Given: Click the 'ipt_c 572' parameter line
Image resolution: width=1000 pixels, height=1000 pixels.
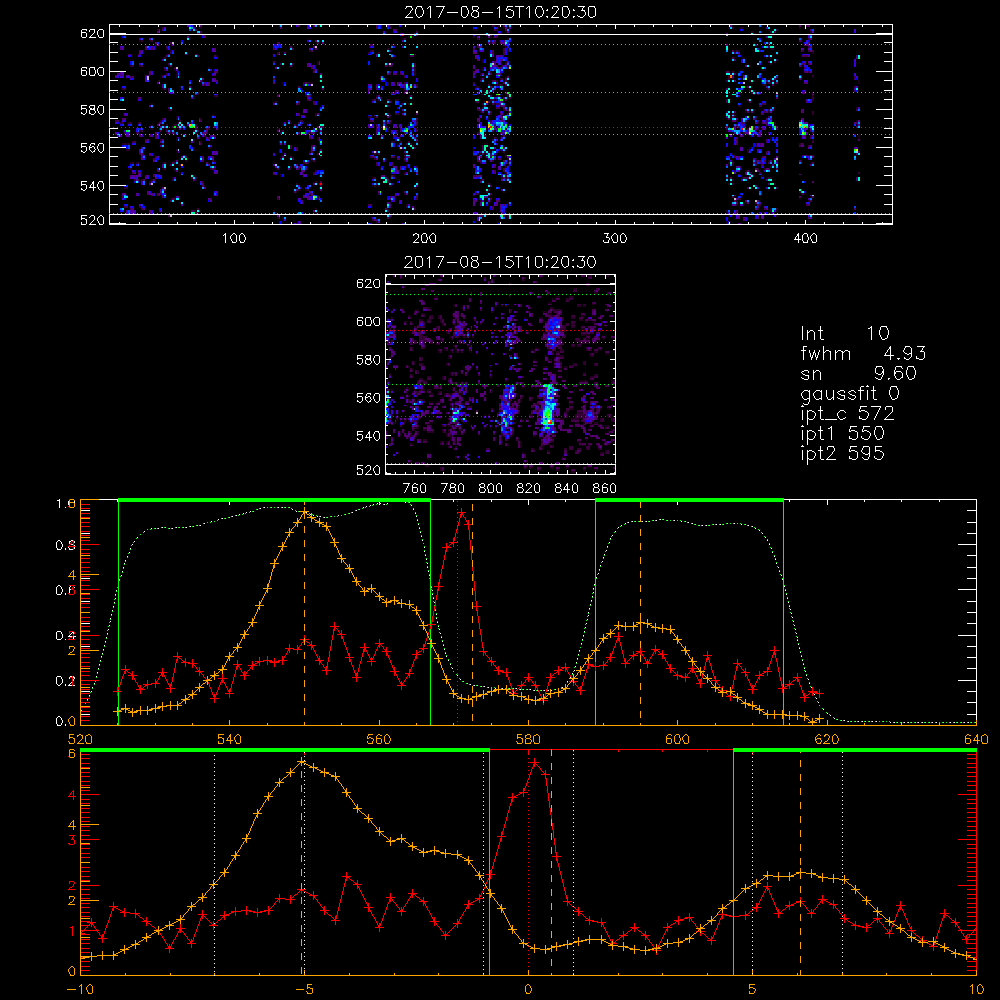Looking at the screenshot, I should [848, 413].
